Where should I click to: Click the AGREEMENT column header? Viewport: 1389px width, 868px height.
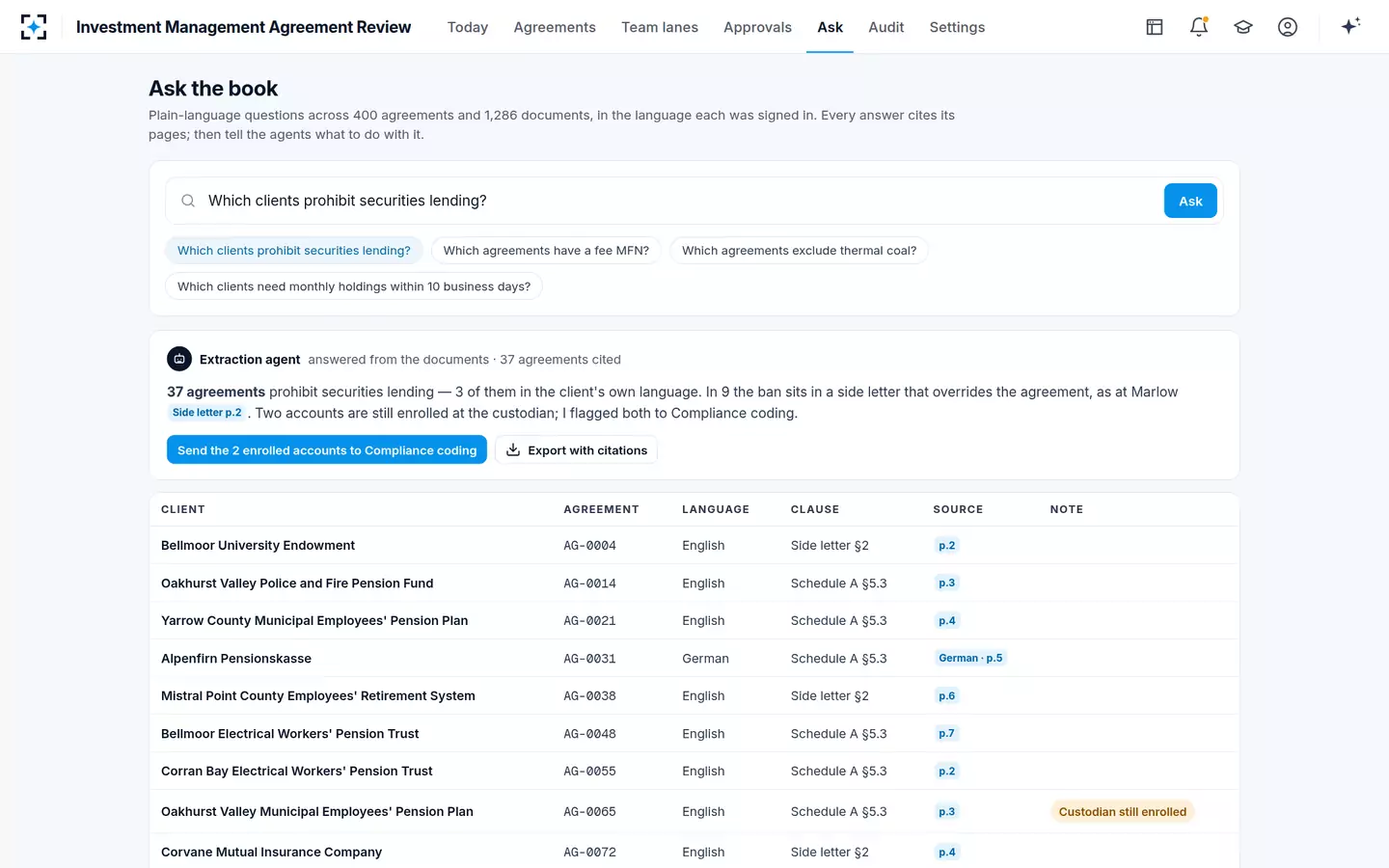pyautogui.click(x=602, y=509)
